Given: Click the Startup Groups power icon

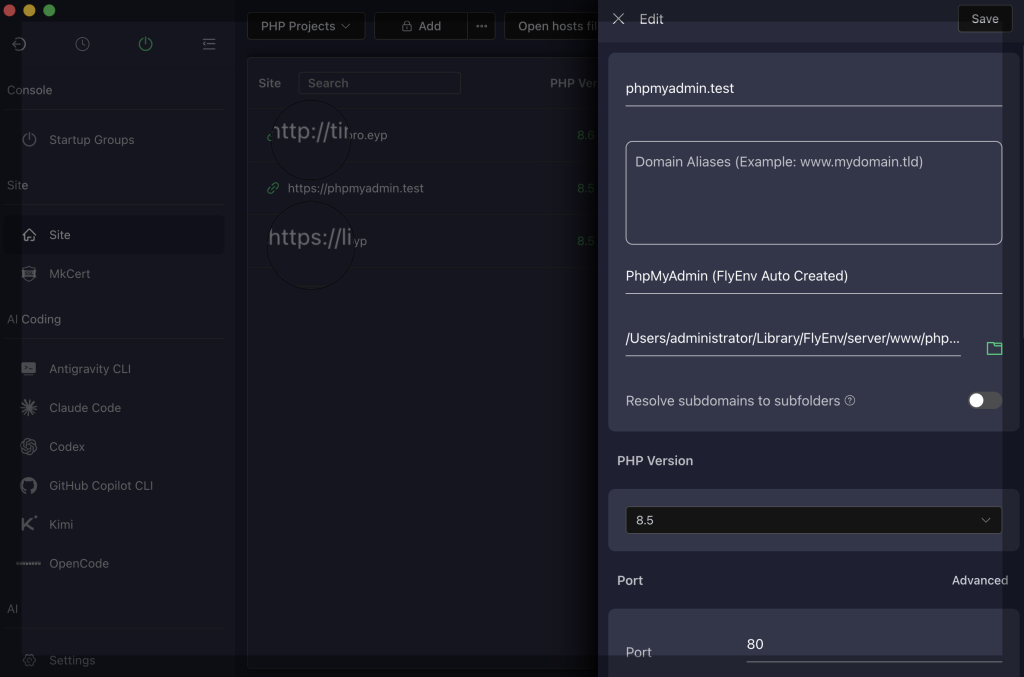Looking at the screenshot, I should click(x=29, y=140).
